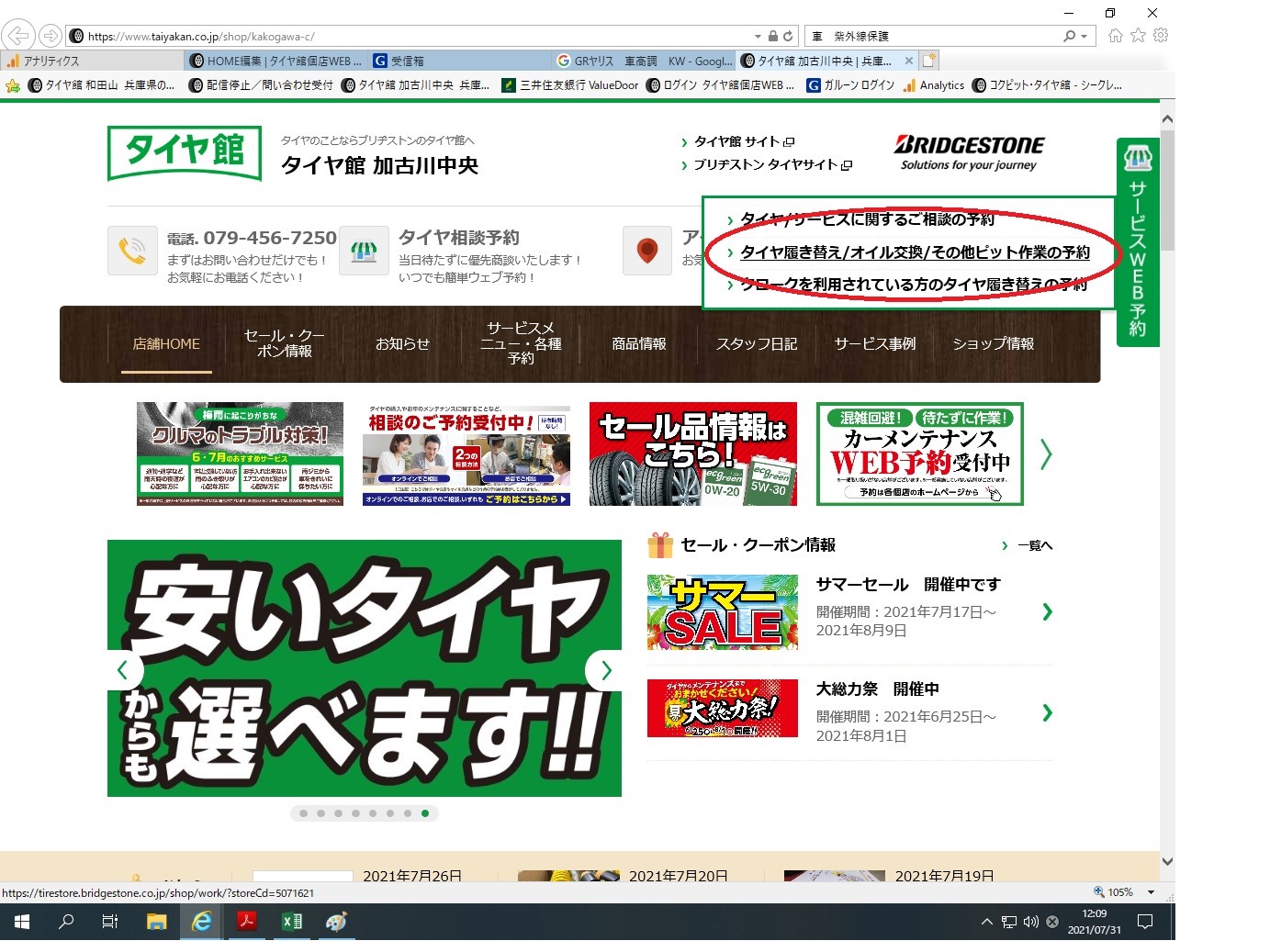Switch to the 受信箱 tab
The height and width of the screenshot is (952, 1270).
point(462,61)
